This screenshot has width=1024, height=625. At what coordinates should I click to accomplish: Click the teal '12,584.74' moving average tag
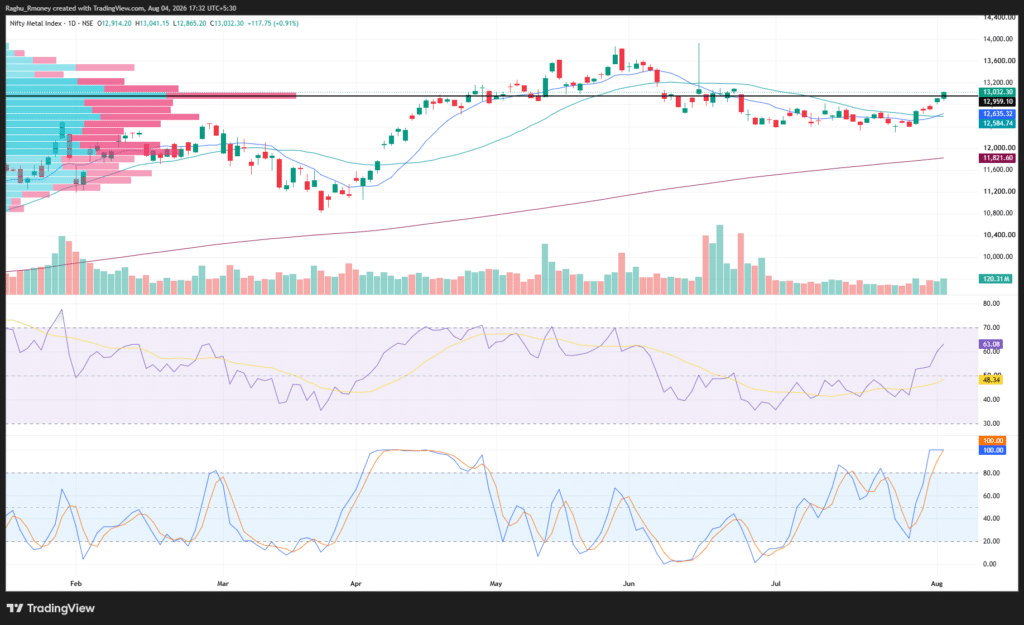pos(997,123)
